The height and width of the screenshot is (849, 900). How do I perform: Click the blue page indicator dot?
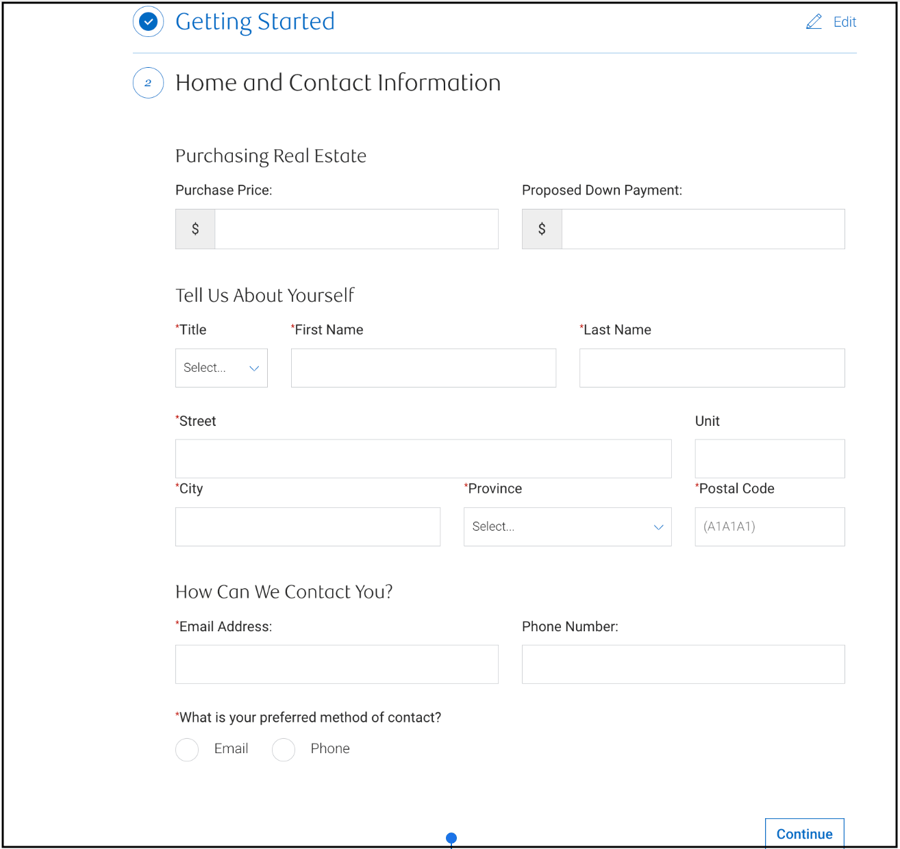(x=451, y=838)
